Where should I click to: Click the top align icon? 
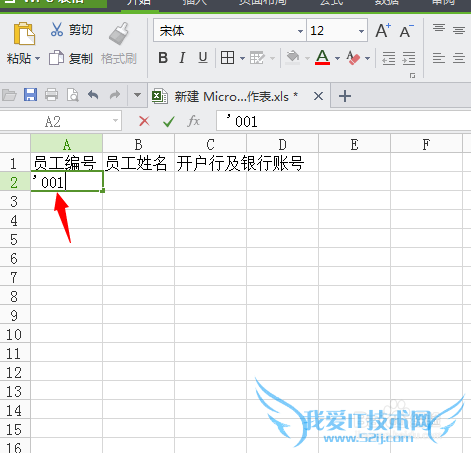[x=439, y=28]
